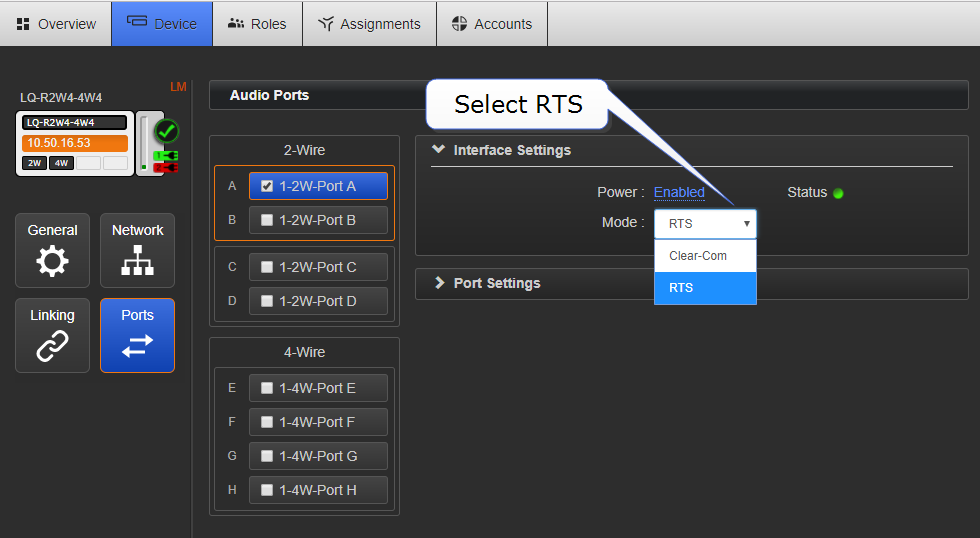Switch to the Overview tab
Image resolution: width=980 pixels, height=538 pixels.
pyautogui.click(x=56, y=23)
